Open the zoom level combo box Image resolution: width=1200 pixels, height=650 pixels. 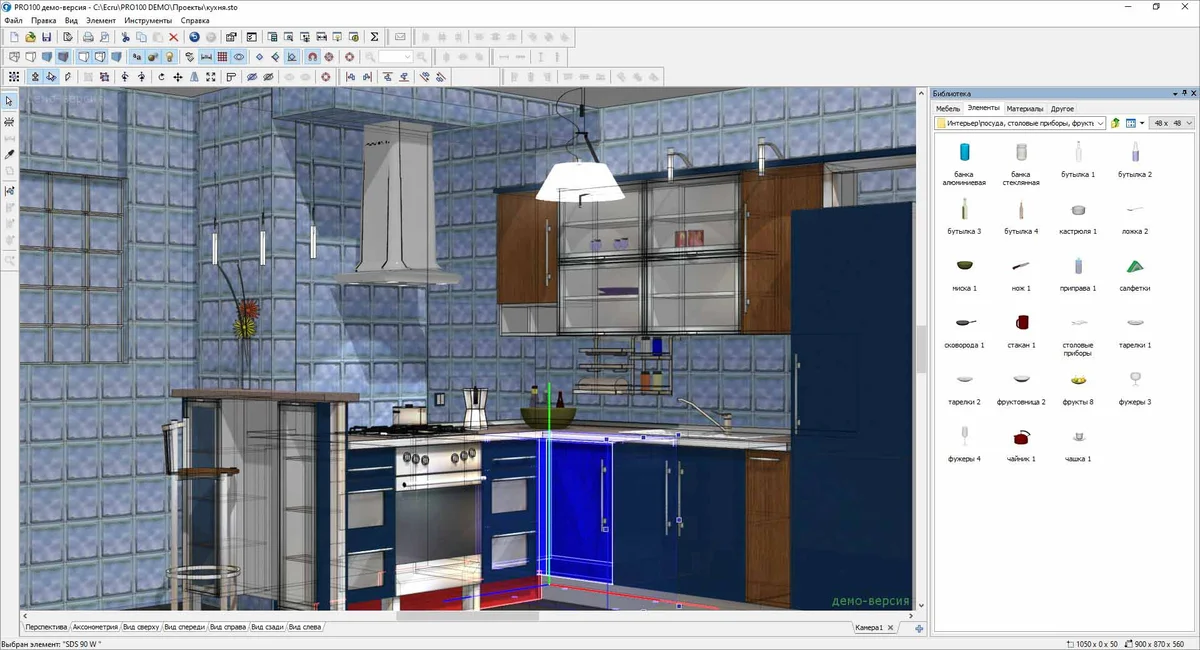[395, 57]
